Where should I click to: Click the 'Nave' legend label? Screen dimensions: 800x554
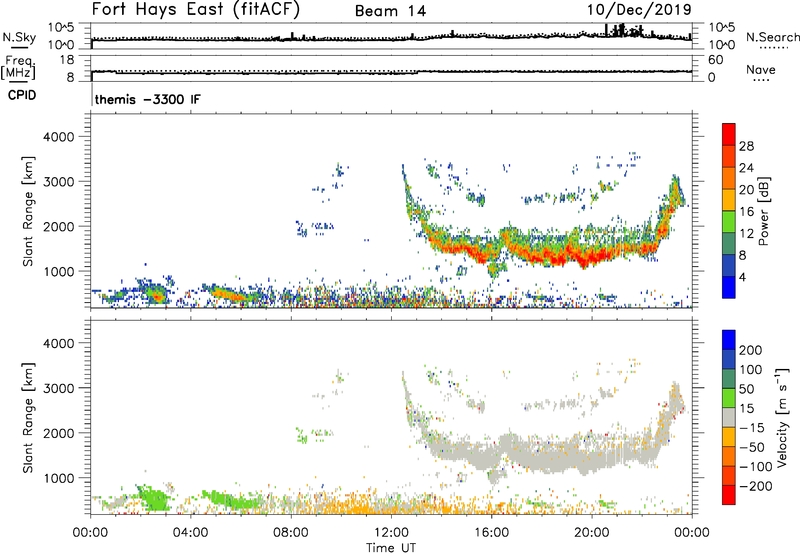click(x=761, y=69)
